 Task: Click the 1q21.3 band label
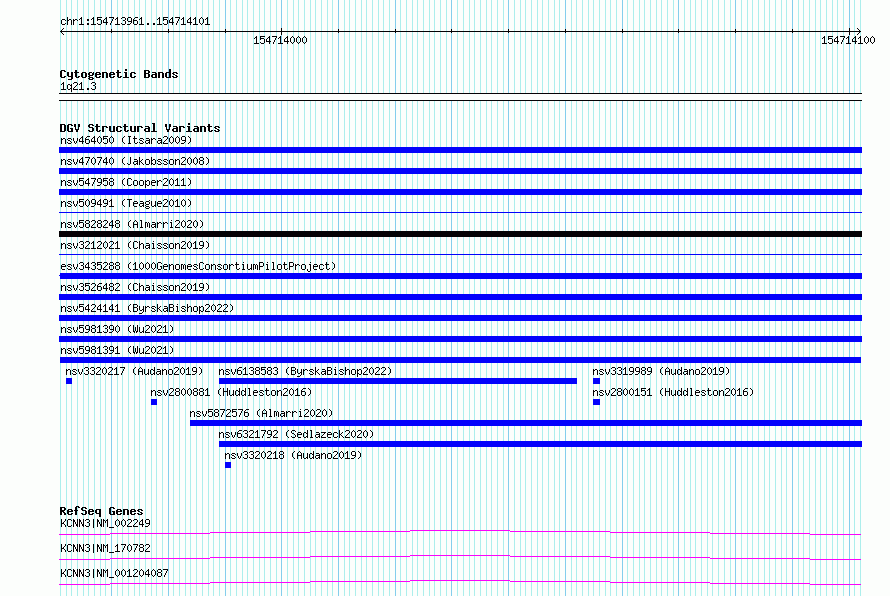[78, 86]
